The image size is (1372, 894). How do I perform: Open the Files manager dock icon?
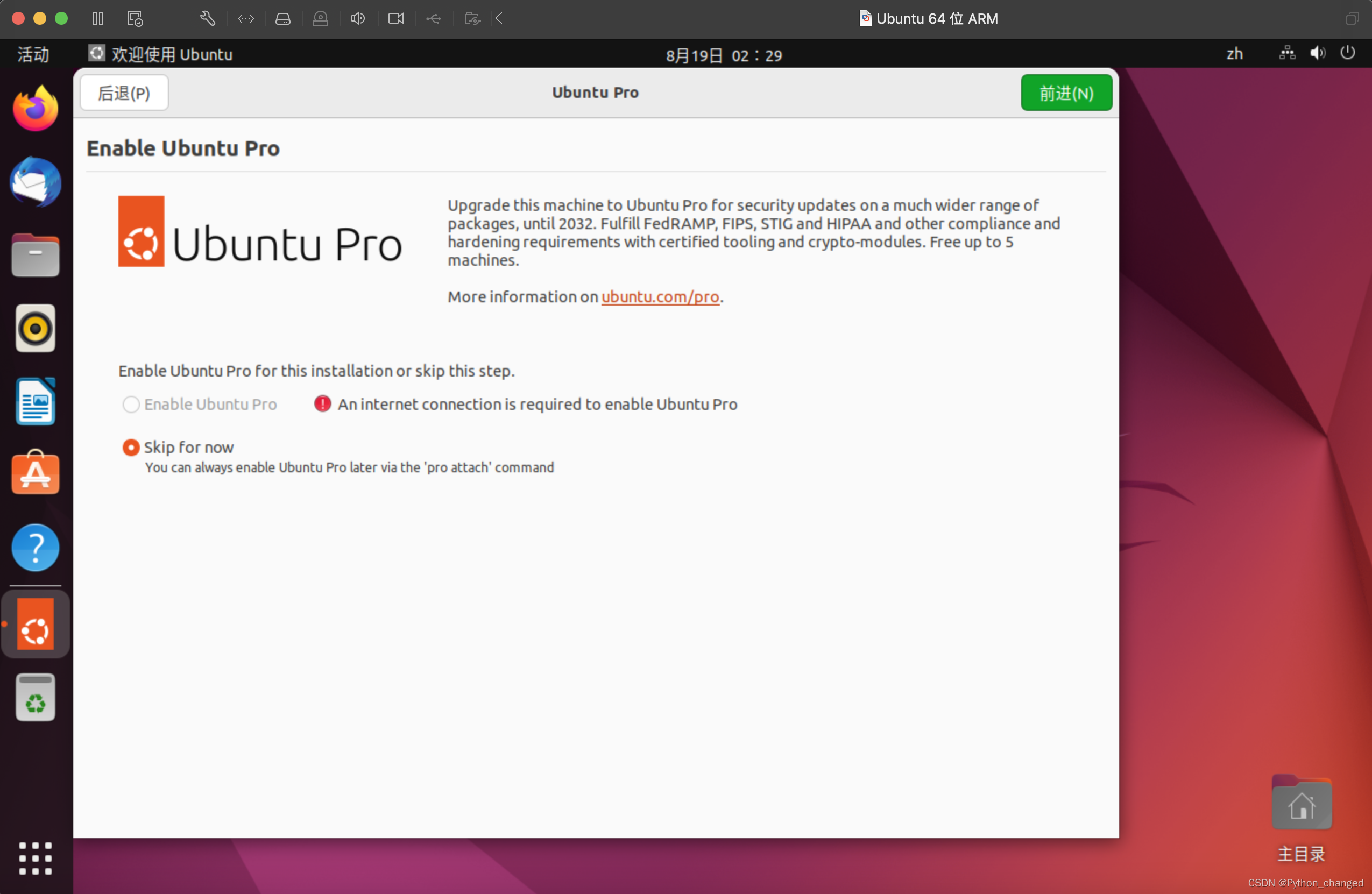pos(35,256)
